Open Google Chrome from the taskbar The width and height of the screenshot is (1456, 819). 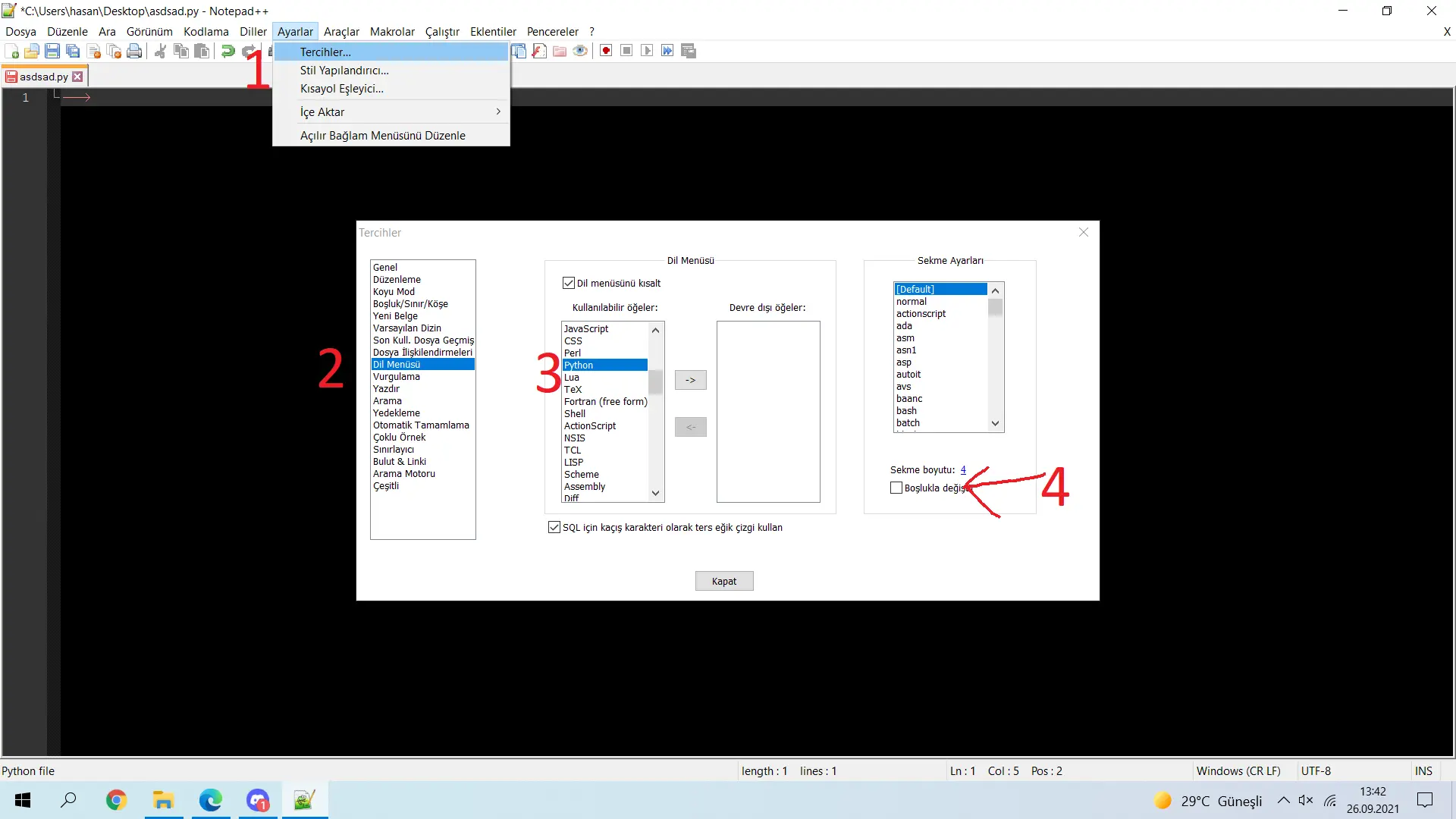click(116, 800)
